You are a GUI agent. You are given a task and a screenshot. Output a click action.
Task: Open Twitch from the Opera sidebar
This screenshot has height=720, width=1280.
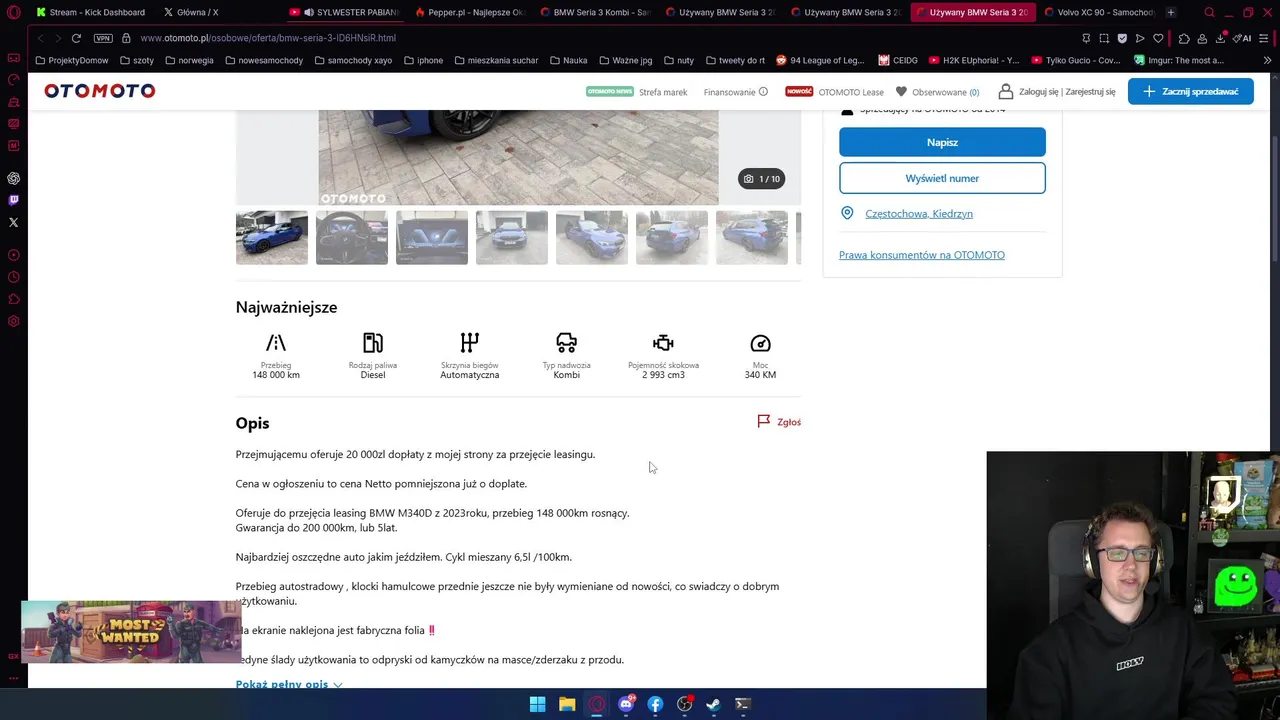pyautogui.click(x=14, y=200)
